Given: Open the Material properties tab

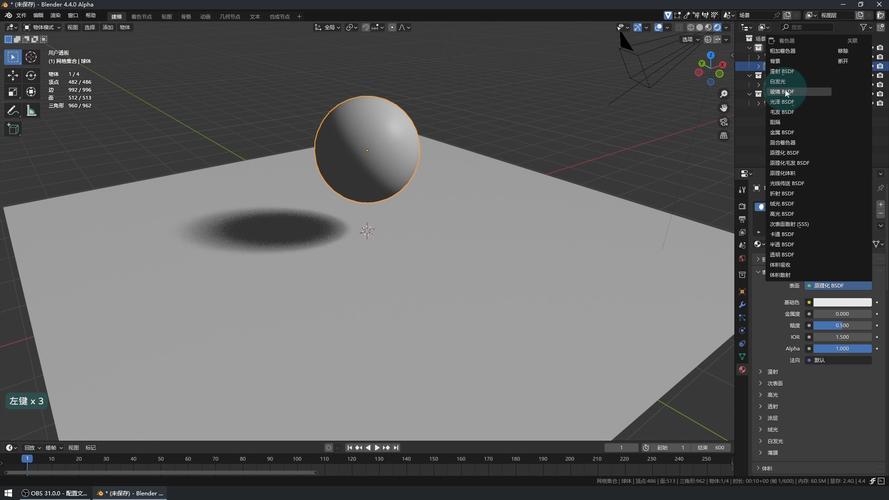Looking at the screenshot, I should click(742, 370).
